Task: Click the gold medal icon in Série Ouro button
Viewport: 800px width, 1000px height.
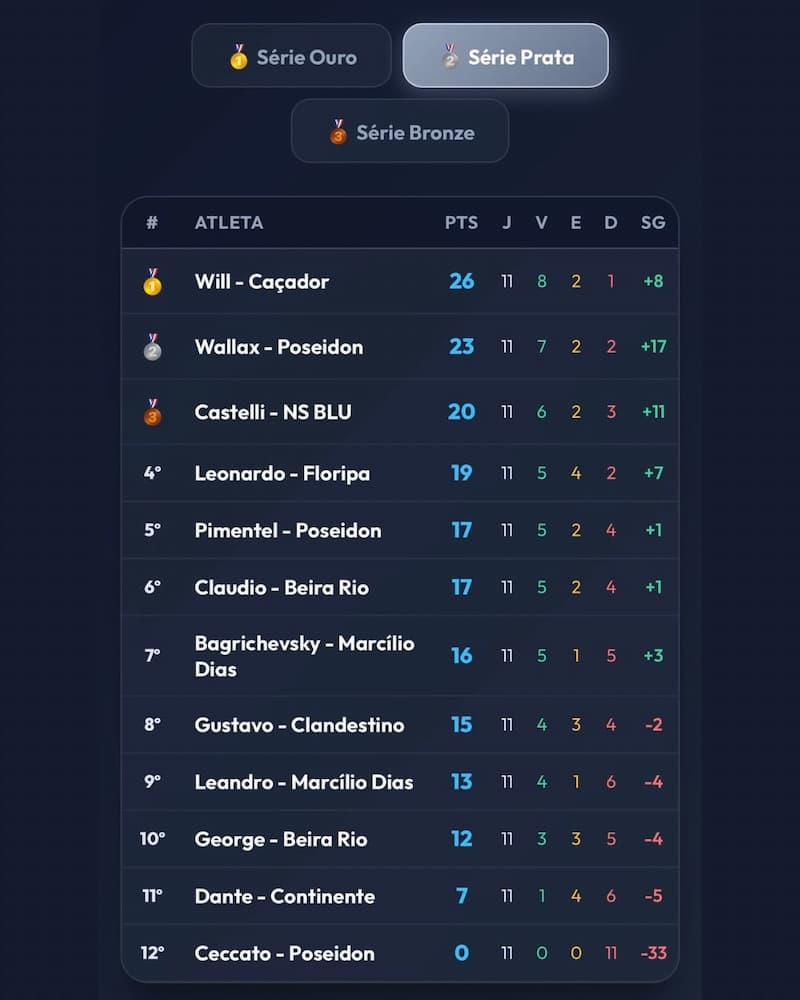Action: 239,57
